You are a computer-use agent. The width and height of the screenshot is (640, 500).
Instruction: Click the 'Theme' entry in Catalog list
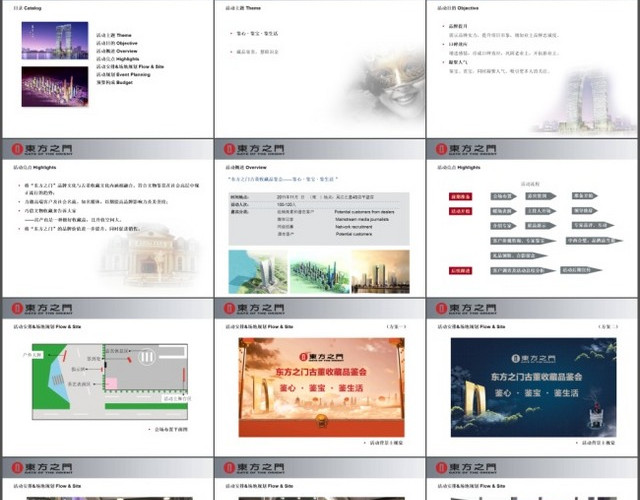click(x=114, y=36)
